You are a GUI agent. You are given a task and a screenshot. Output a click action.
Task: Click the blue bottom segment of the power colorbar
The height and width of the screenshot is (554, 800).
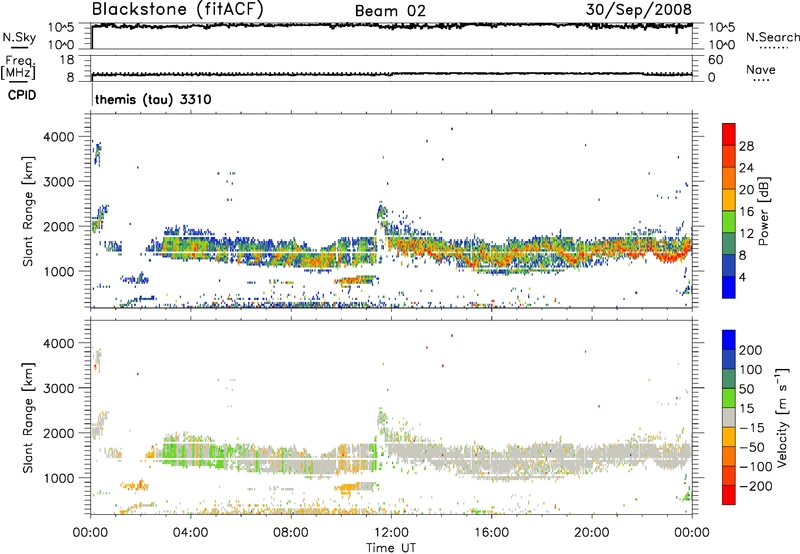729,287
